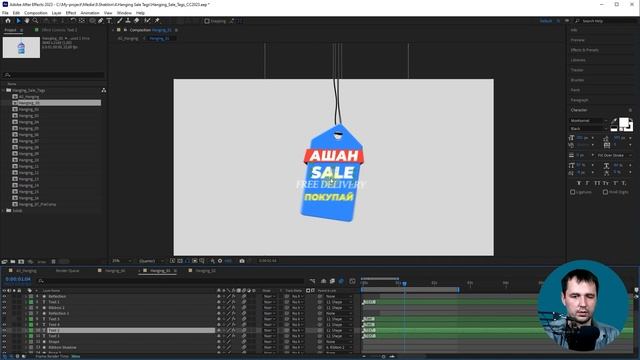Hide the Shape layer eye
This screenshot has height=360, width=640.
(4, 342)
